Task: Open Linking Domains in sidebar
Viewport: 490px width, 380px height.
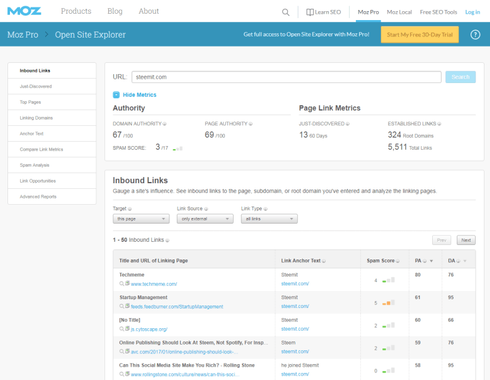Action: click(52, 118)
